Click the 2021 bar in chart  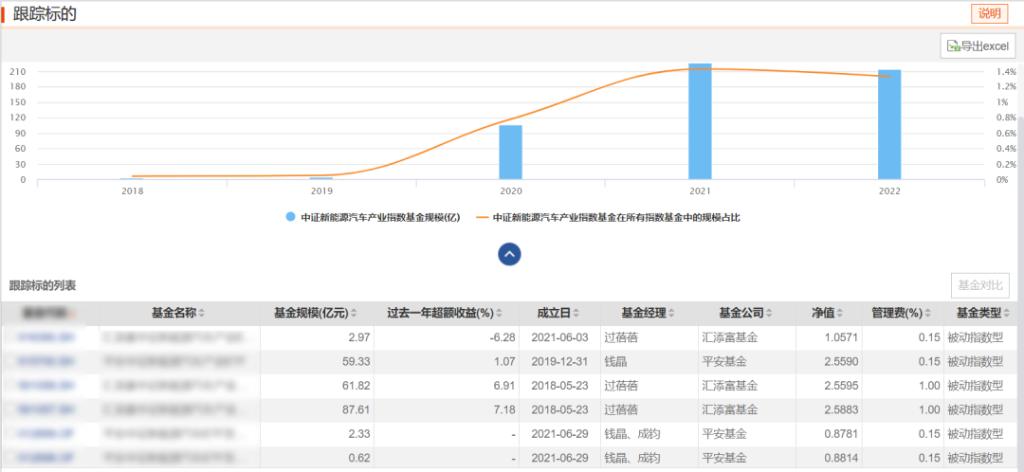coord(700,122)
